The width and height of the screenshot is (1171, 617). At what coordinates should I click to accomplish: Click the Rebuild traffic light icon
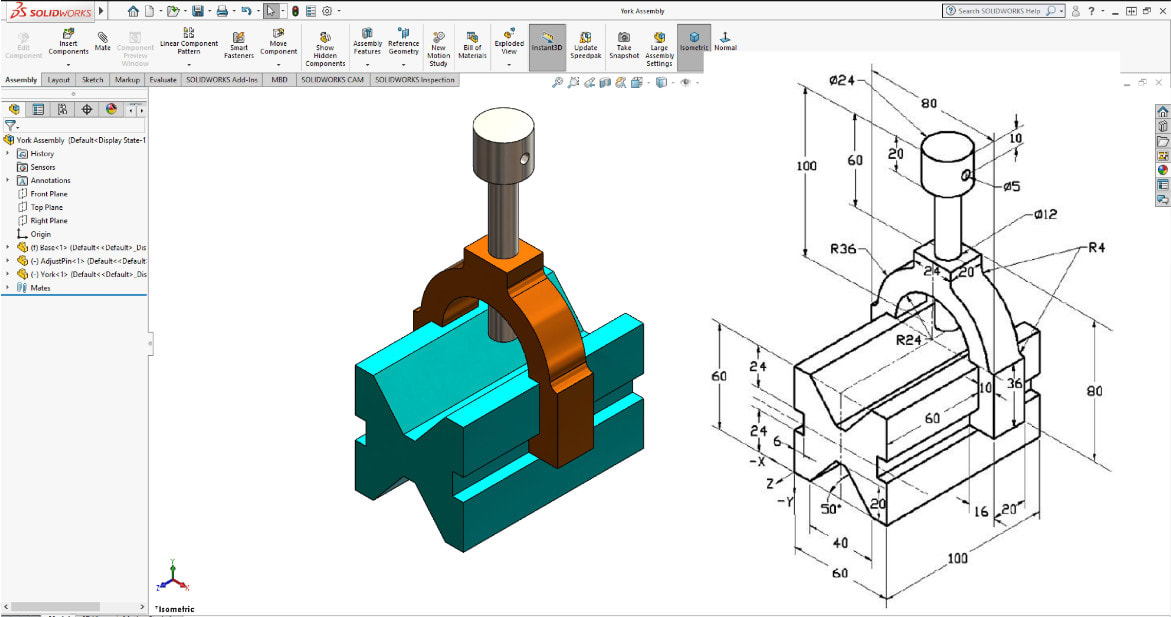coord(295,11)
